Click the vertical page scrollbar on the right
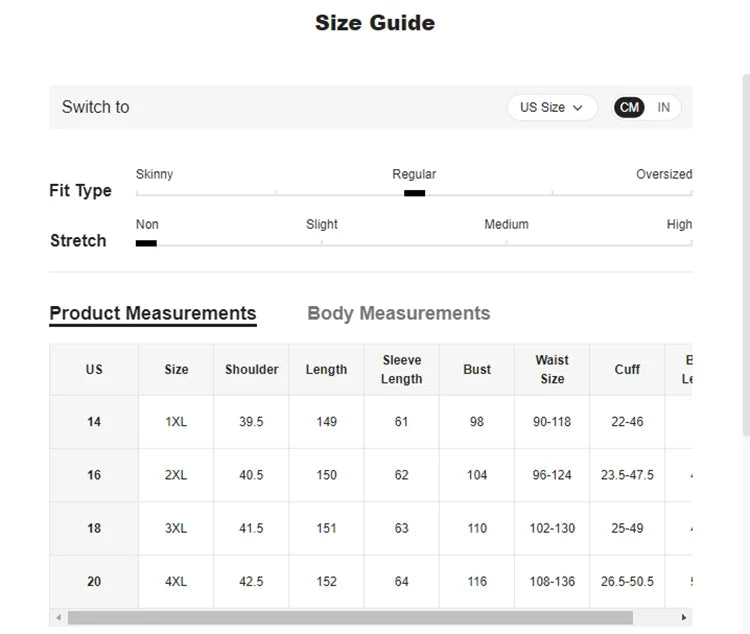This screenshot has width=750, height=634. [746, 255]
